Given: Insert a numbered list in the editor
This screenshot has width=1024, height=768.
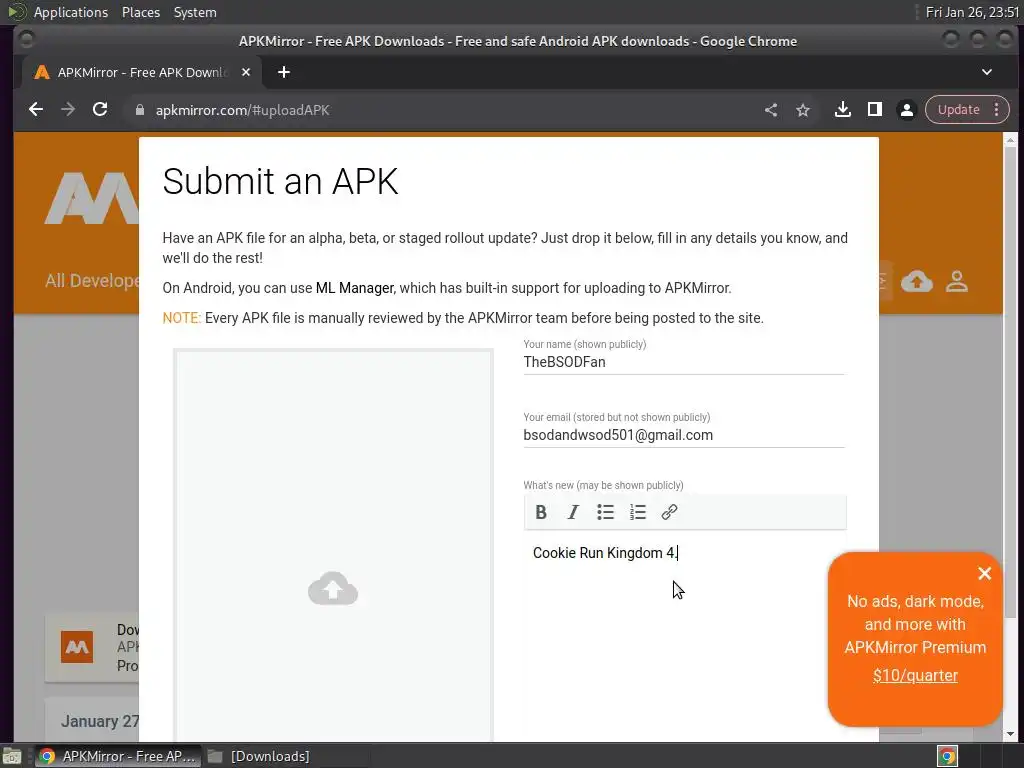Looking at the screenshot, I should pos(637,512).
